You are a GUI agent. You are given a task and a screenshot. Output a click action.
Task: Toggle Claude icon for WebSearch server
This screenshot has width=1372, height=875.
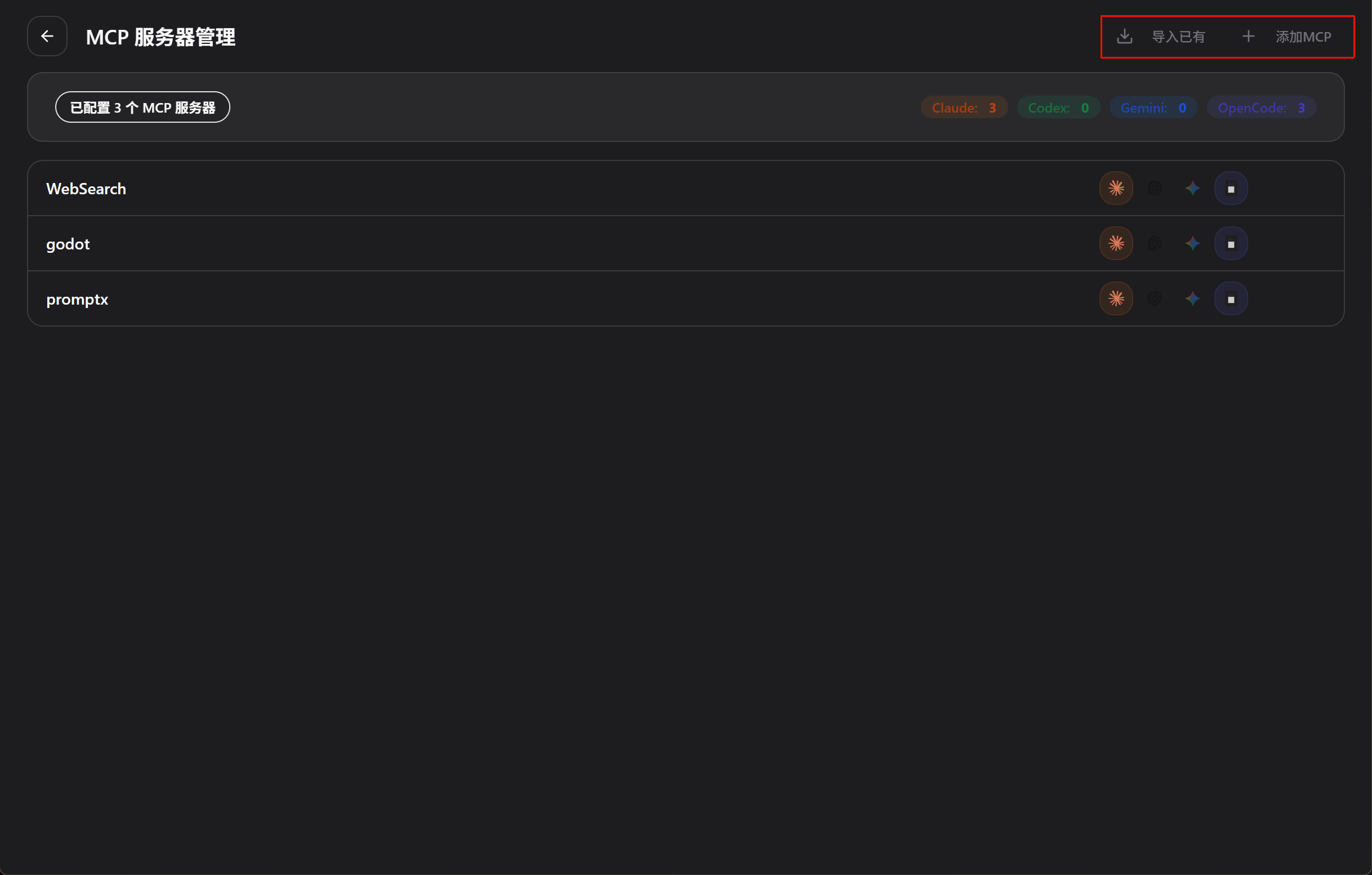(x=1116, y=189)
